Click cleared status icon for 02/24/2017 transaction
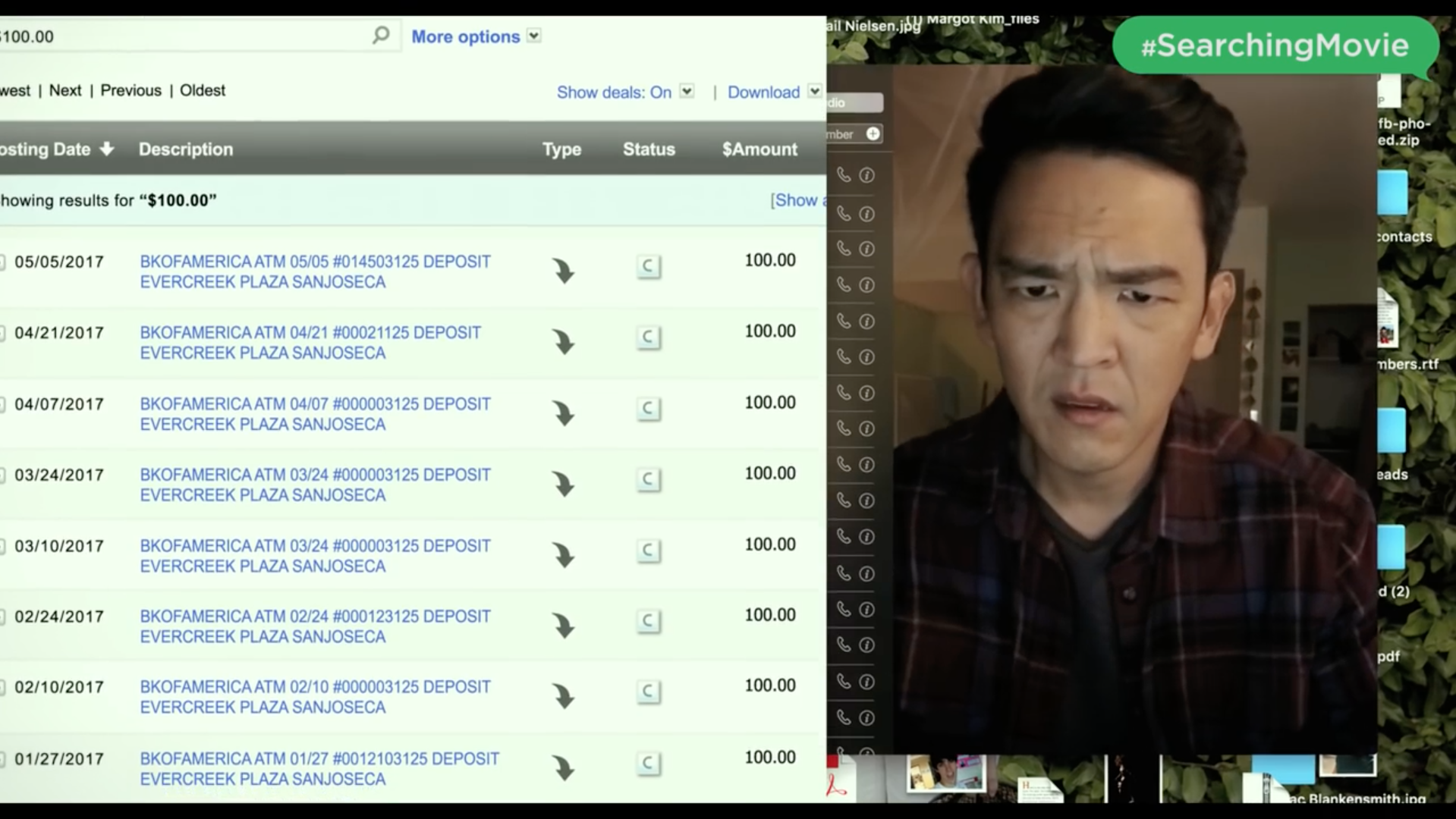 click(648, 621)
